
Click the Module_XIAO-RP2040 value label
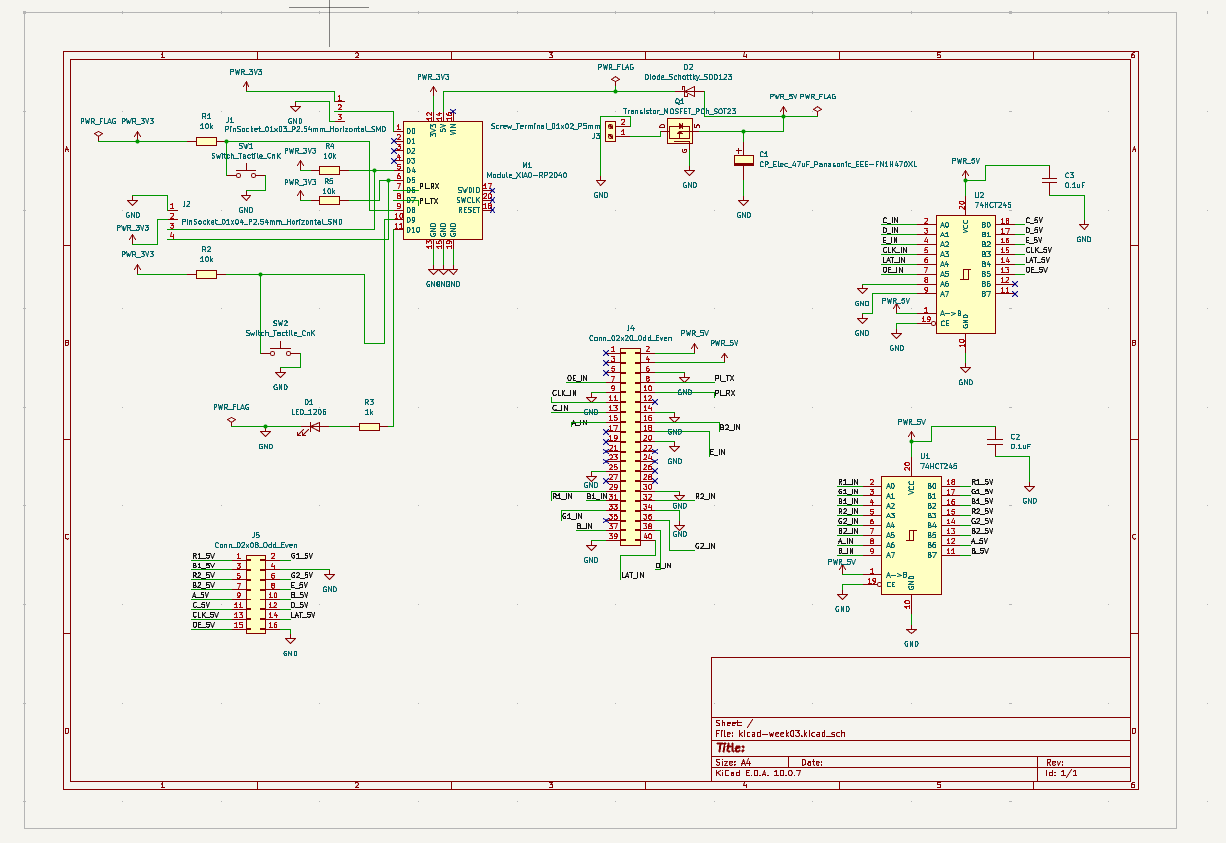tap(527, 175)
